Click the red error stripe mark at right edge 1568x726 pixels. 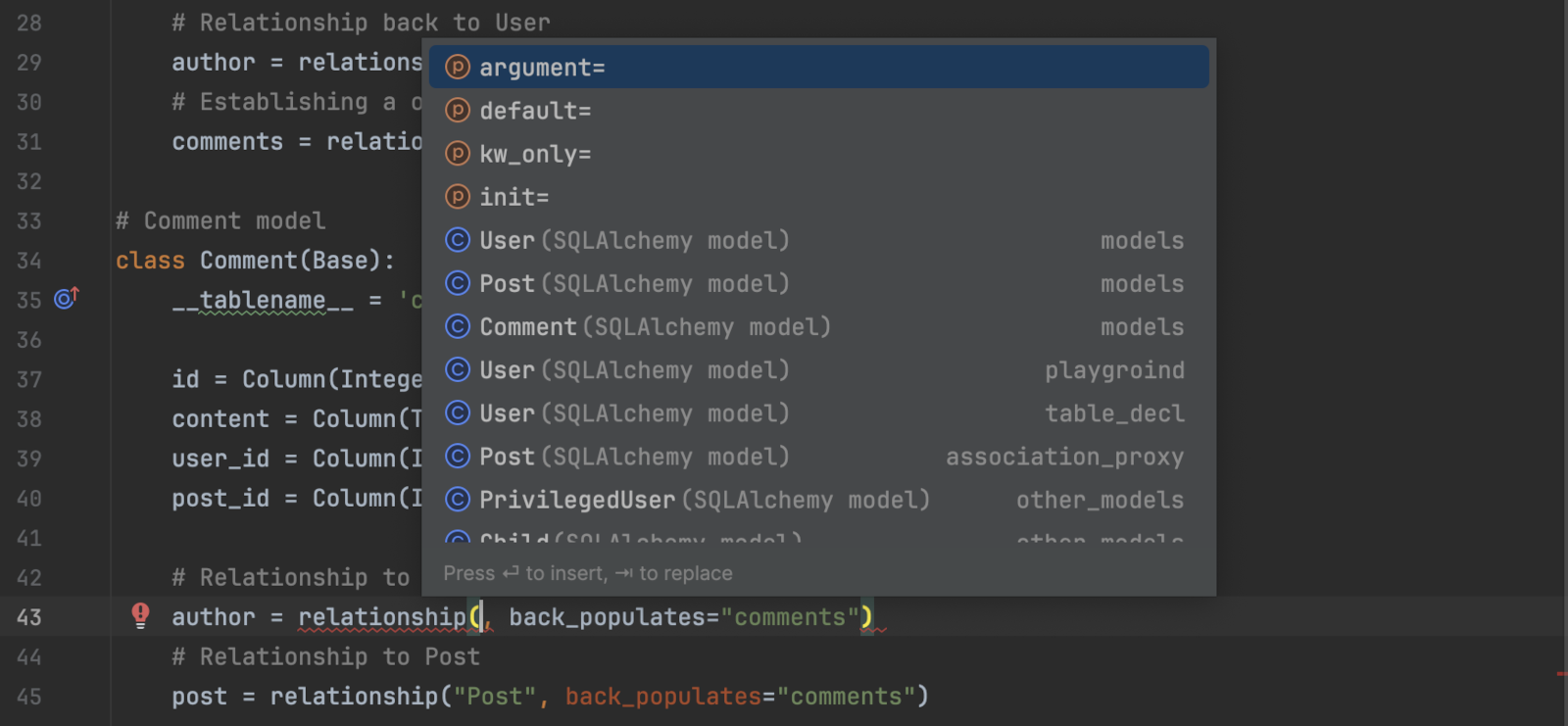pyautogui.click(x=1560, y=674)
